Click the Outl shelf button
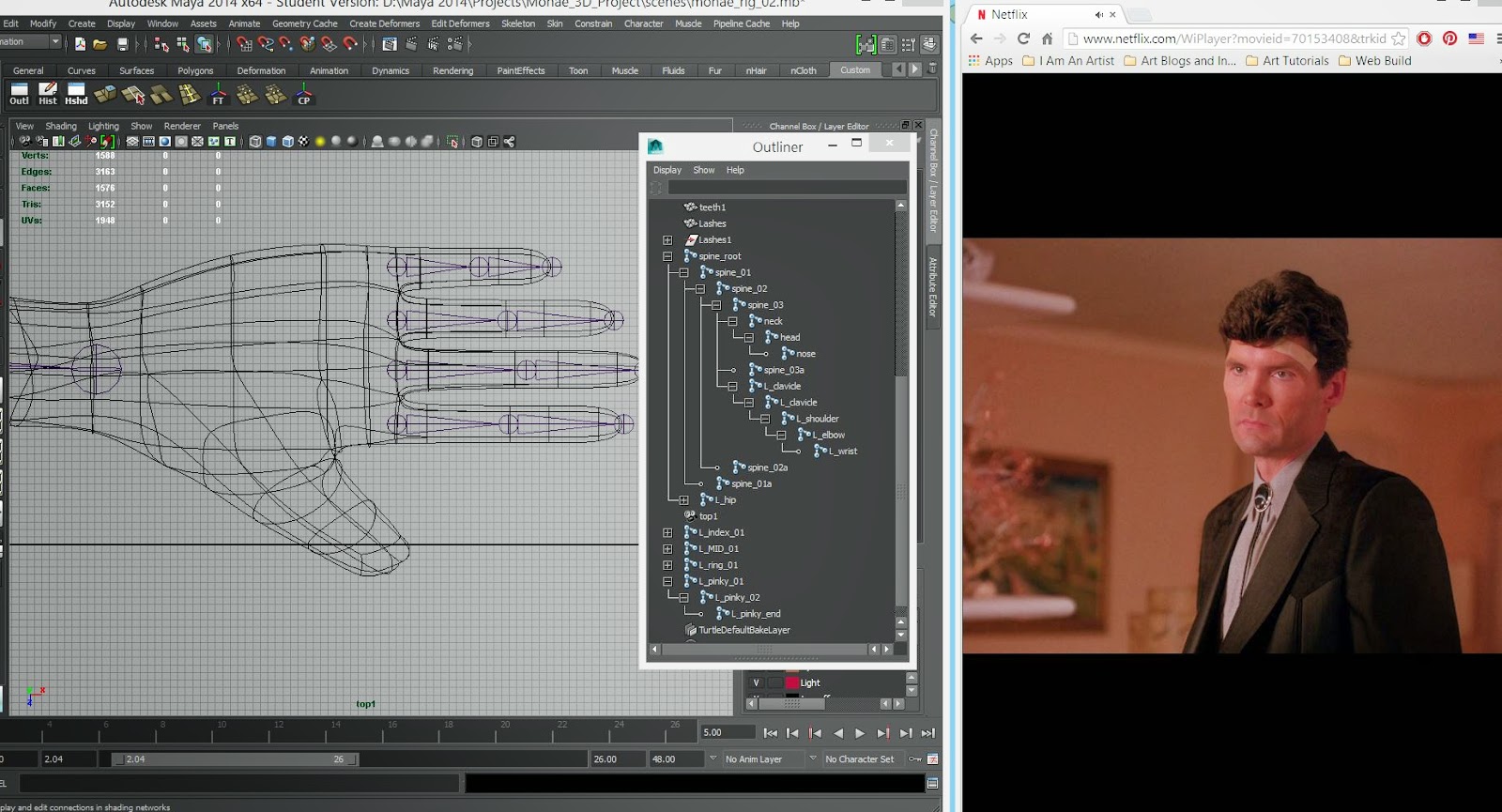This screenshot has height=812, width=1502. [x=19, y=94]
